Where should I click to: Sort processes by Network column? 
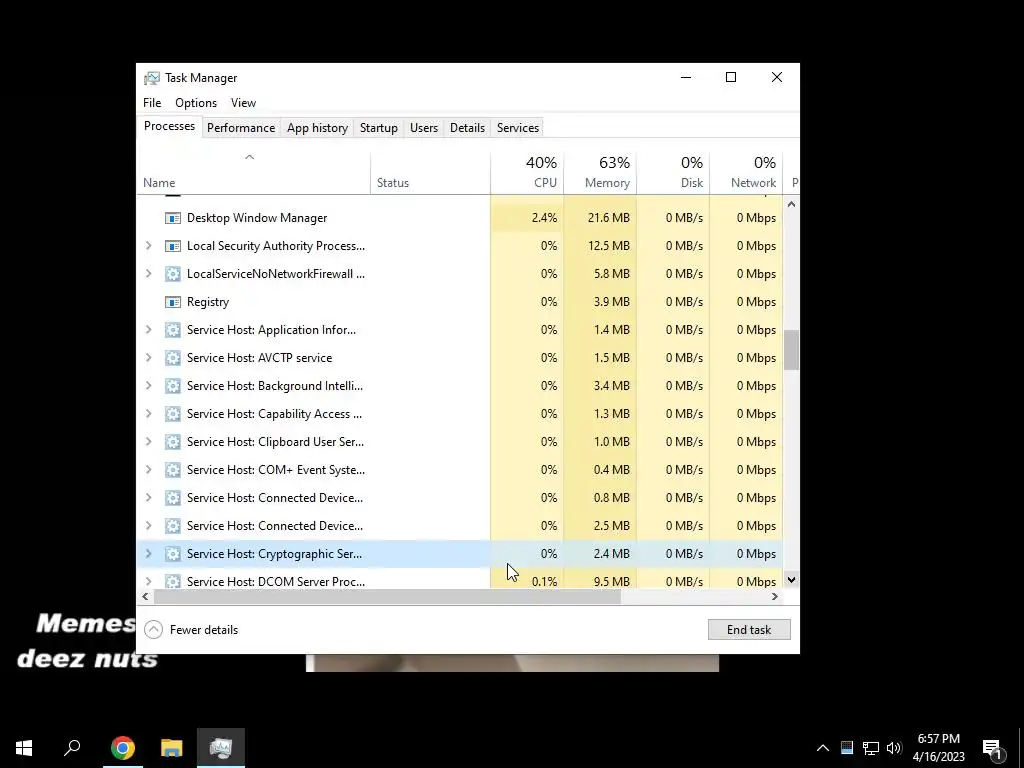[x=746, y=173]
